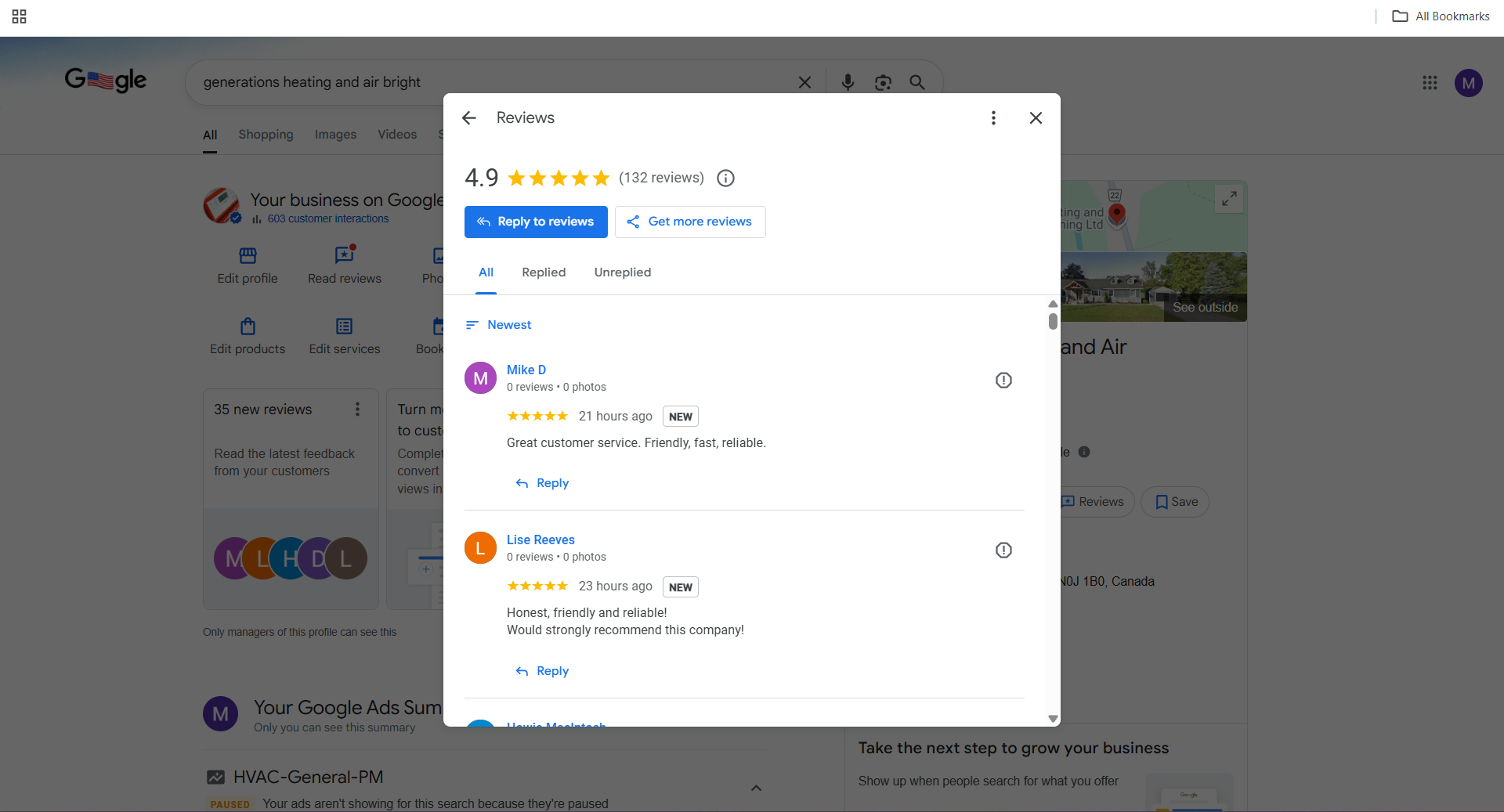
Task: Click scrollbar down arrow in reviews list
Action: click(1053, 719)
